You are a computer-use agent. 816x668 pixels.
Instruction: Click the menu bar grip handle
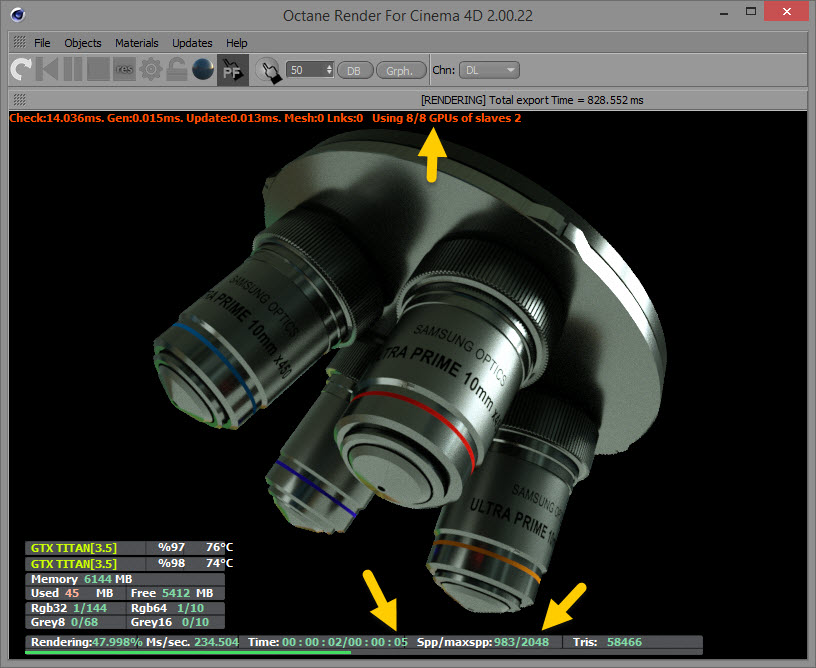coord(19,42)
